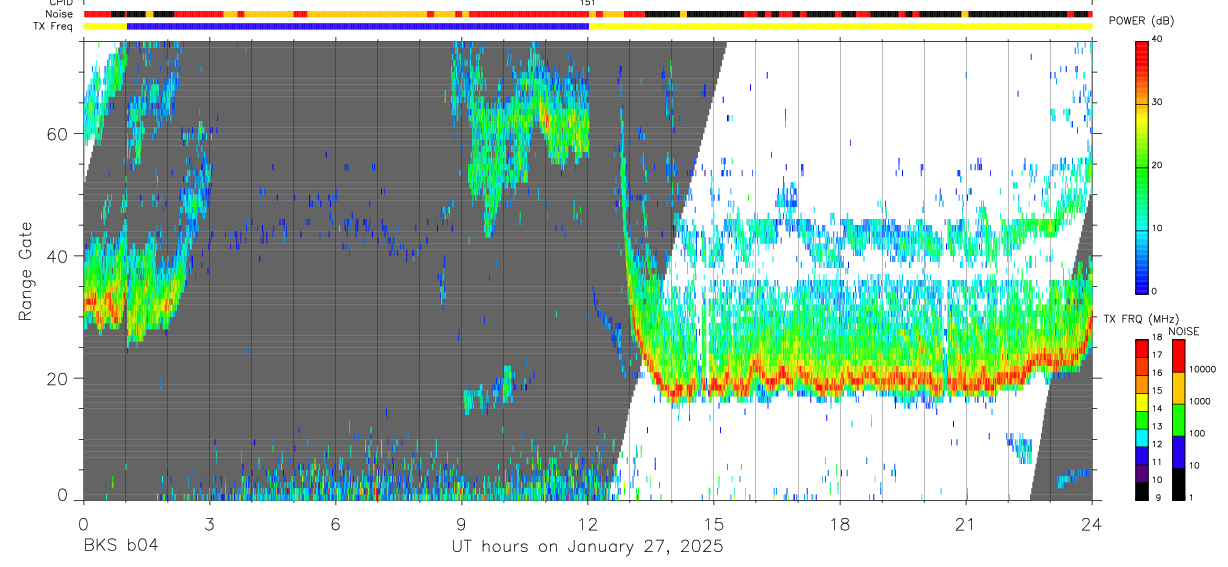Click the x-axis tick label '12'
Screen dimensions: 1228x567
click(x=588, y=525)
